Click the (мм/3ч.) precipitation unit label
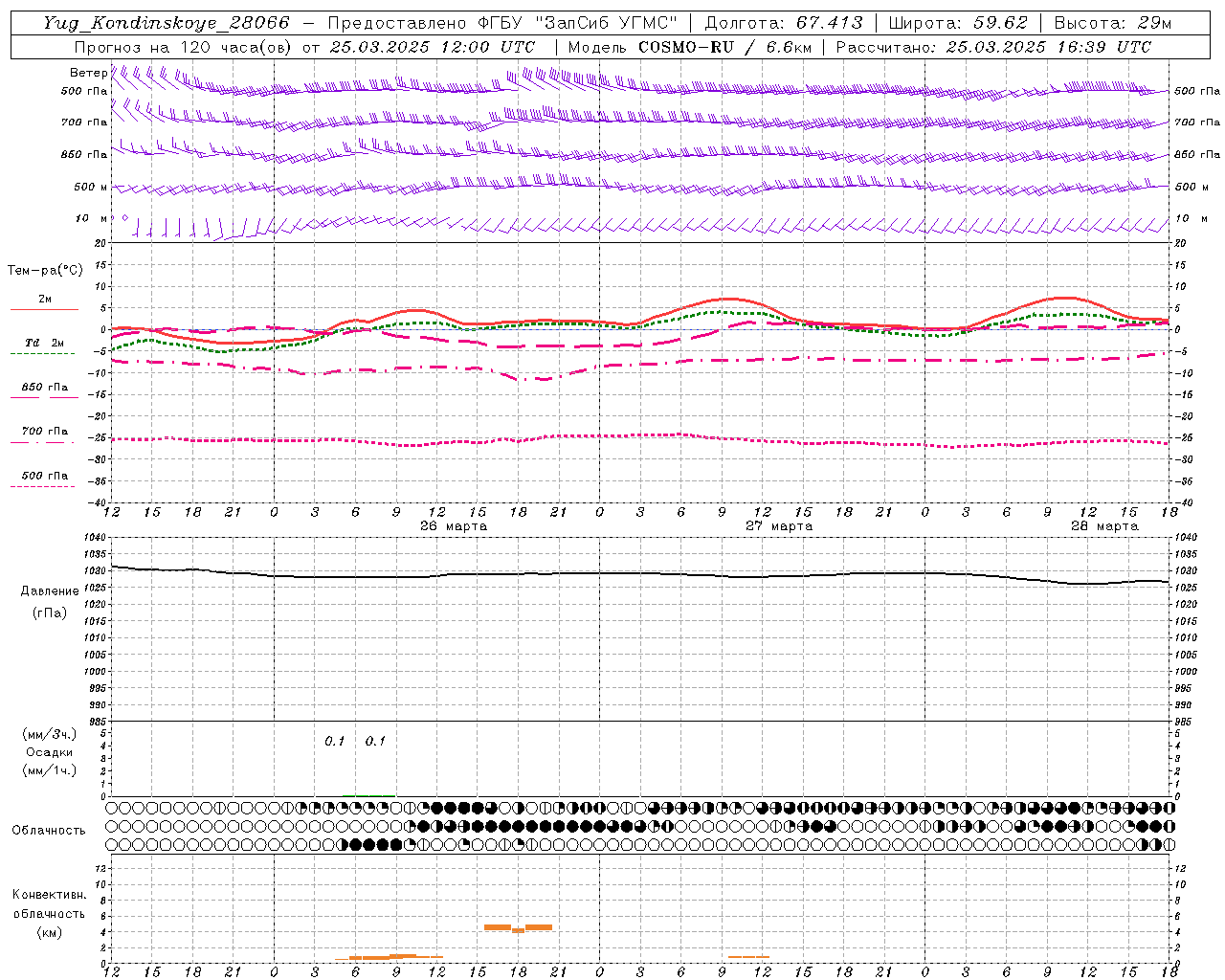This screenshot has width=1225, height=980. click(49, 734)
